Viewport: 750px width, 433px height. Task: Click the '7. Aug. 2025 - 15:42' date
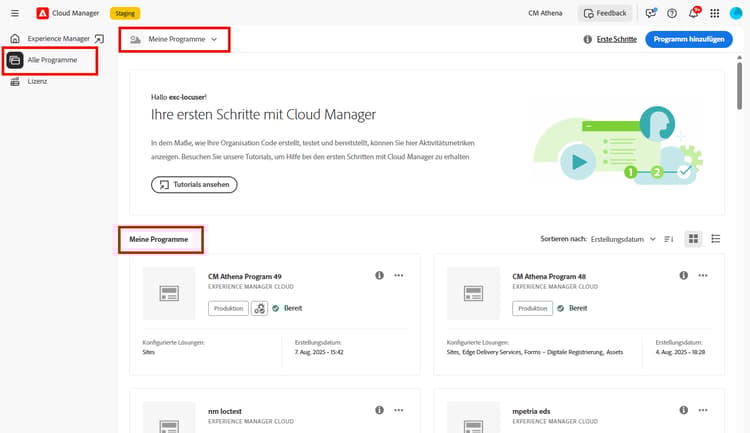click(319, 352)
